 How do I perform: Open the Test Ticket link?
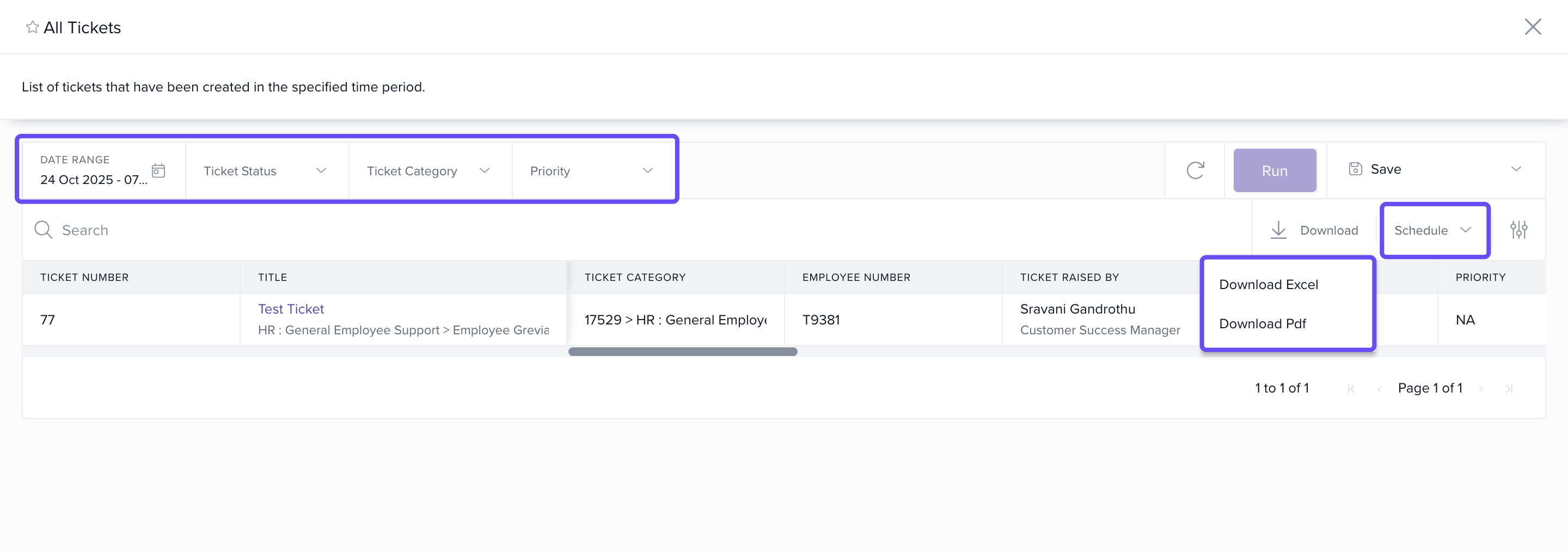click(291, 309)
